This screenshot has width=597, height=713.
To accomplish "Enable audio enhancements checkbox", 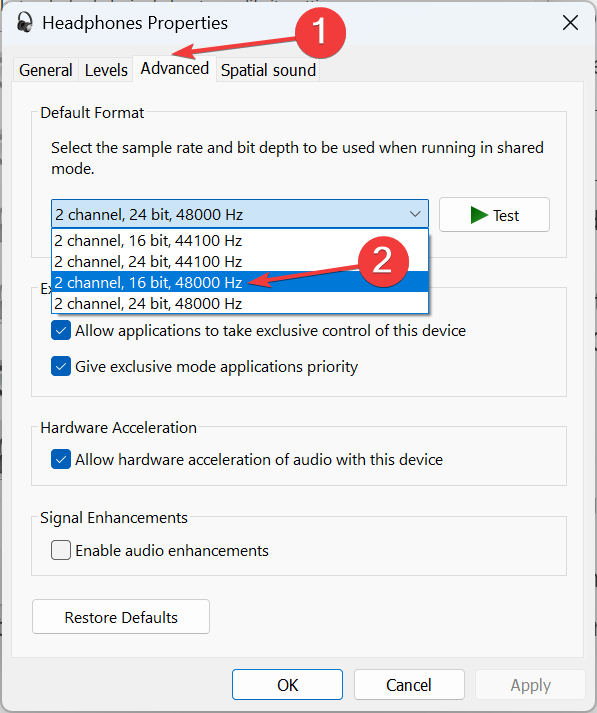I will pyautogui.click(x=61, y=550).
